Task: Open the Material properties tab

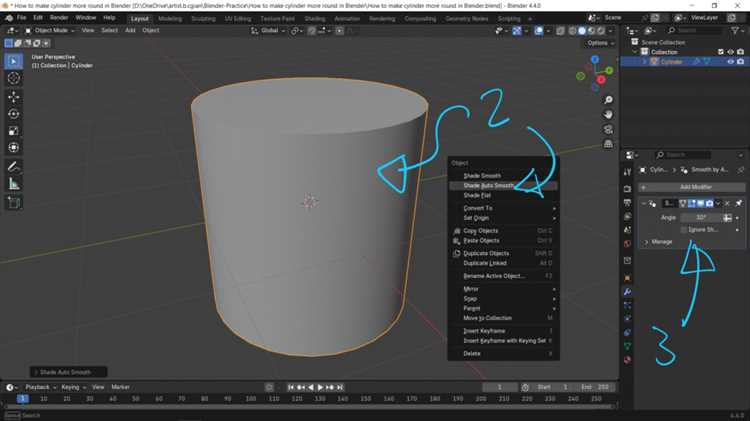Action: [x=627, y=359]
